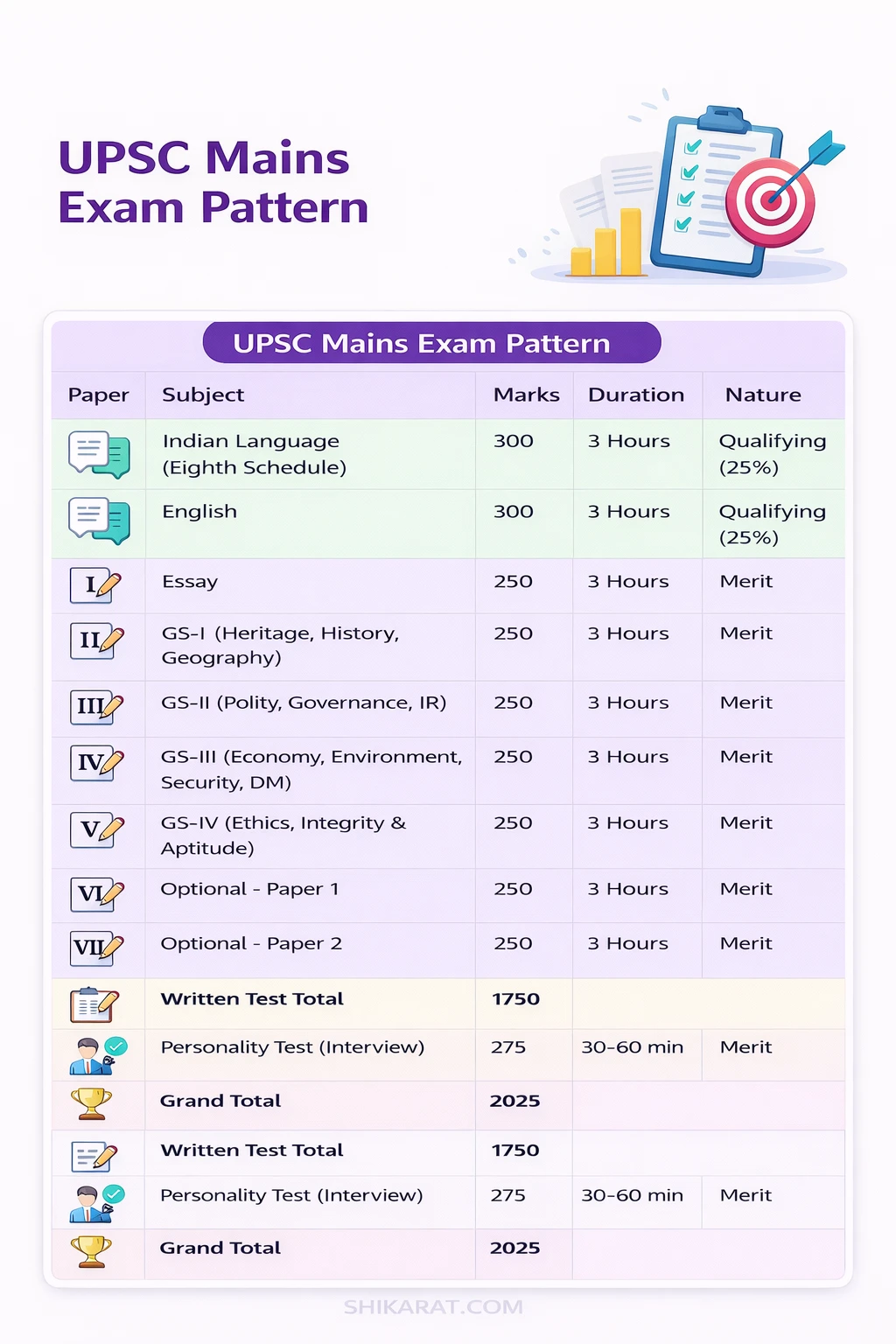The width and height of the screenshot is (896, 1344).
Task: Click the UPSC Mains Exam Pattern header banner
Action: [432, 343]
